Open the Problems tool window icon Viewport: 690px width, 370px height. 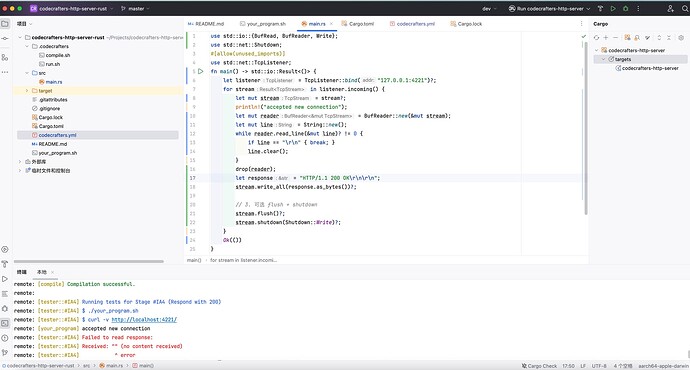coord(5,338)
